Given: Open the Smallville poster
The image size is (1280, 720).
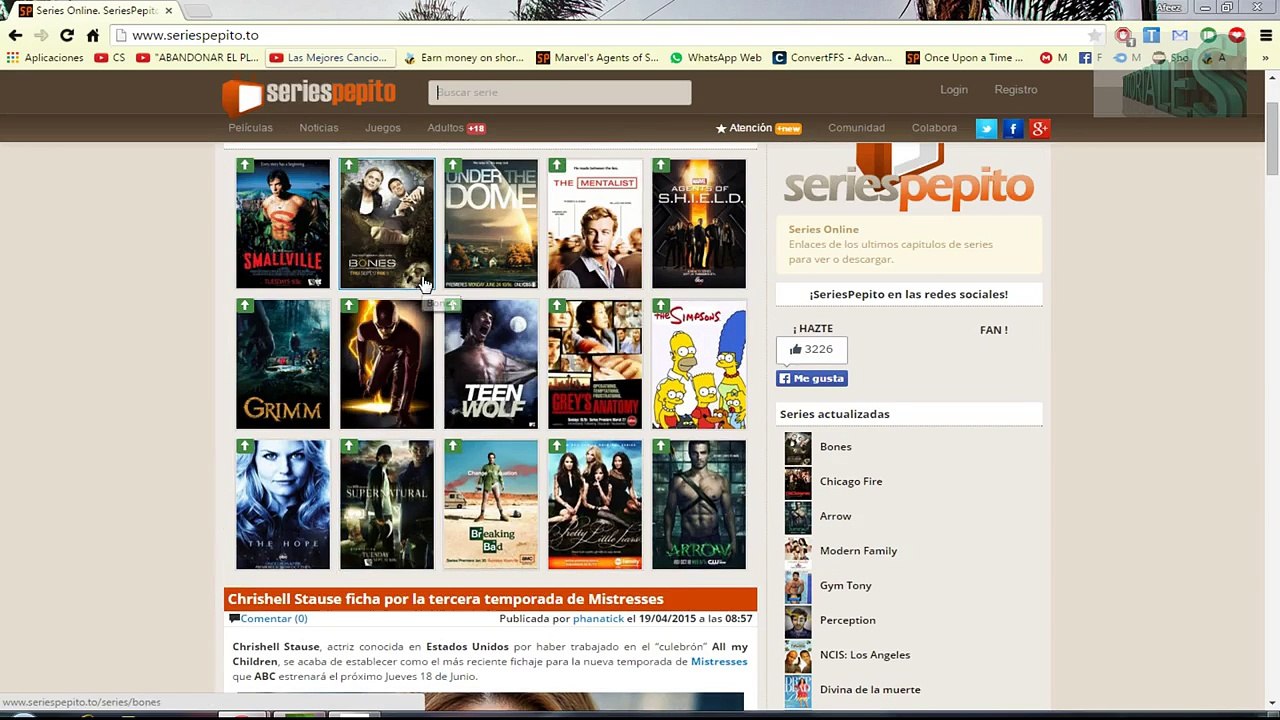Looking at the screenshot, I should (x=283, y=223).
